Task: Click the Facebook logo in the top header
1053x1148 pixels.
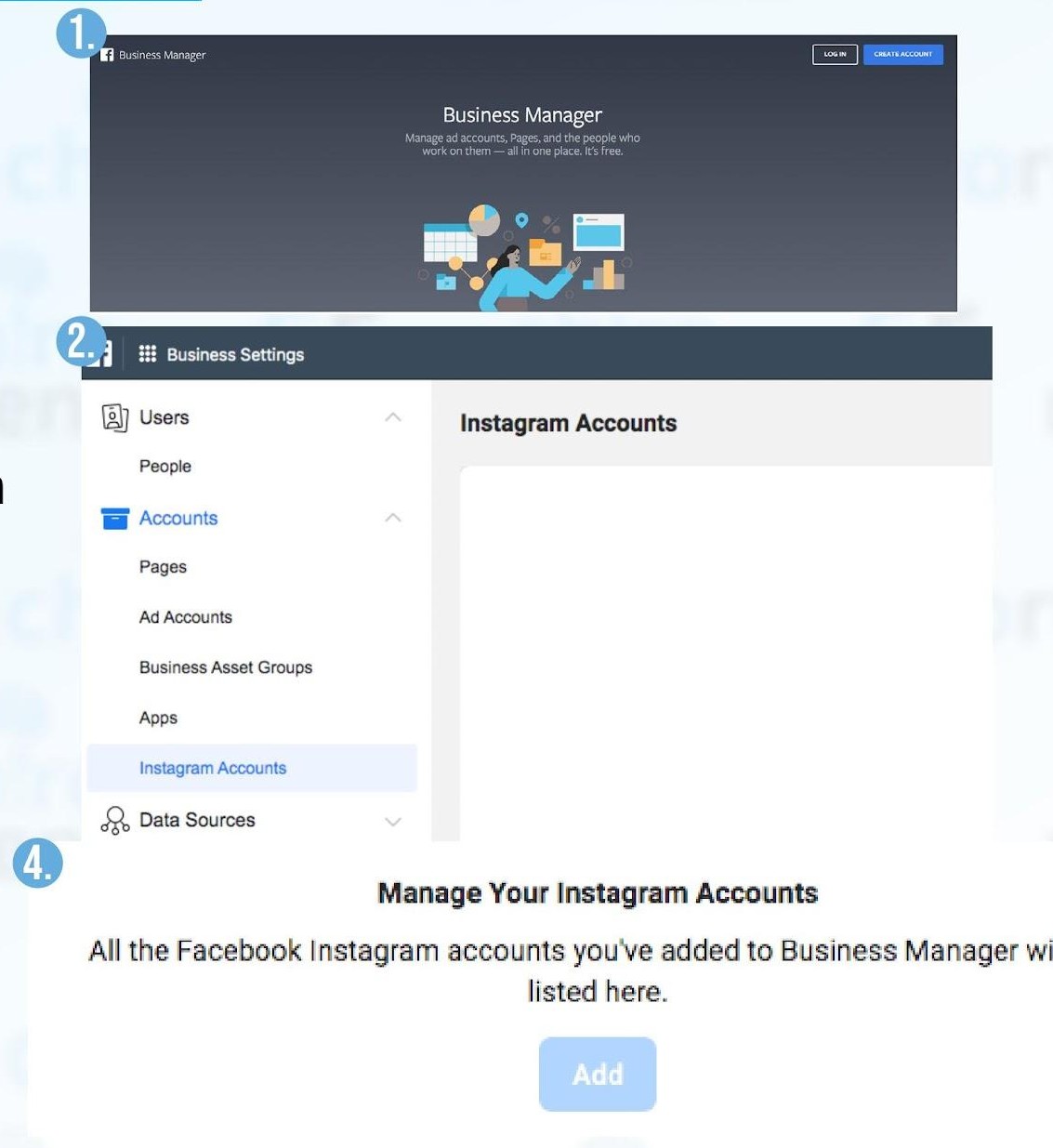Action: [107, 55]
